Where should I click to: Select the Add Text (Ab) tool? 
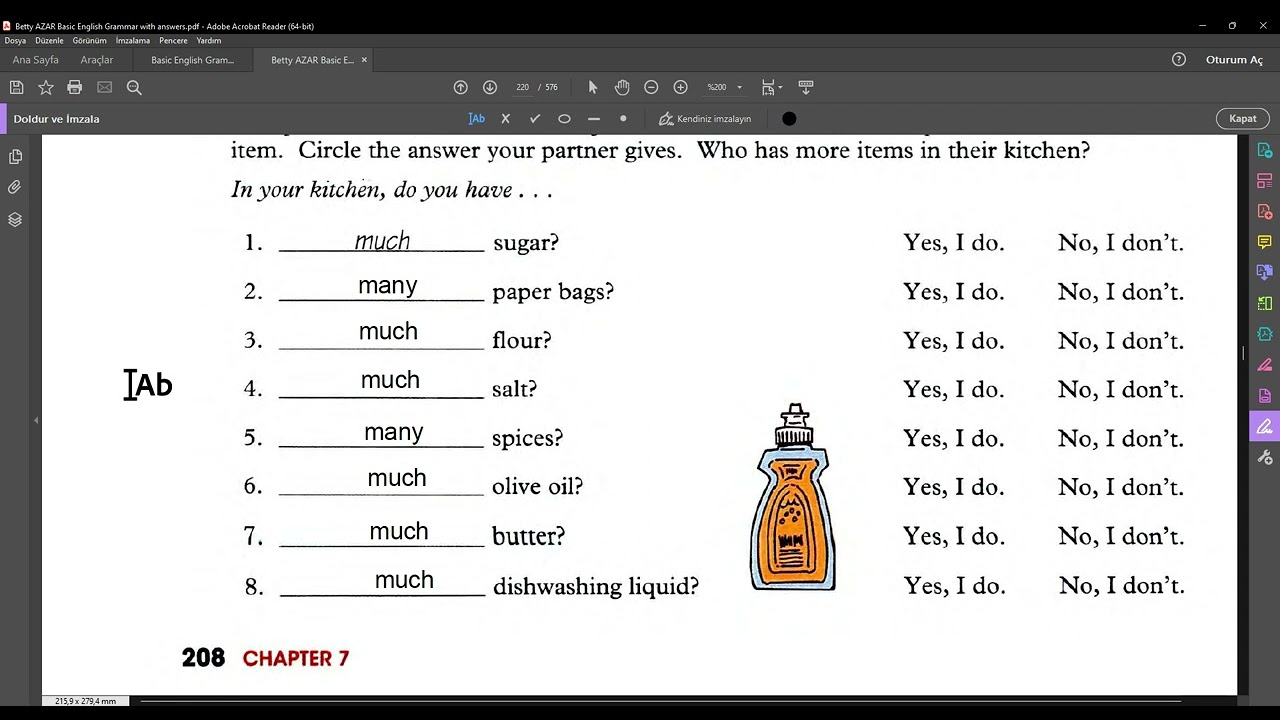tap(477, 118)
